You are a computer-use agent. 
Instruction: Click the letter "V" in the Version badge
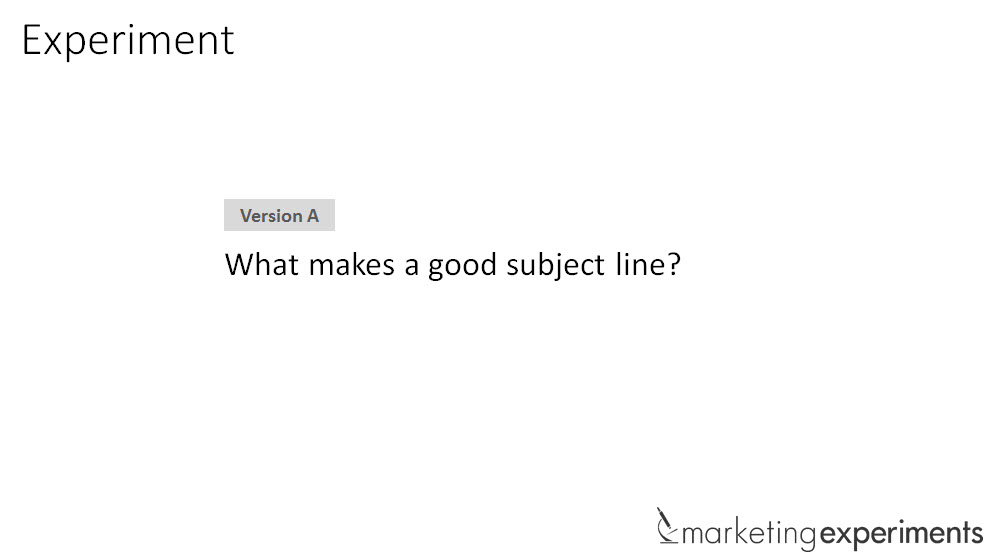point(246,215)
